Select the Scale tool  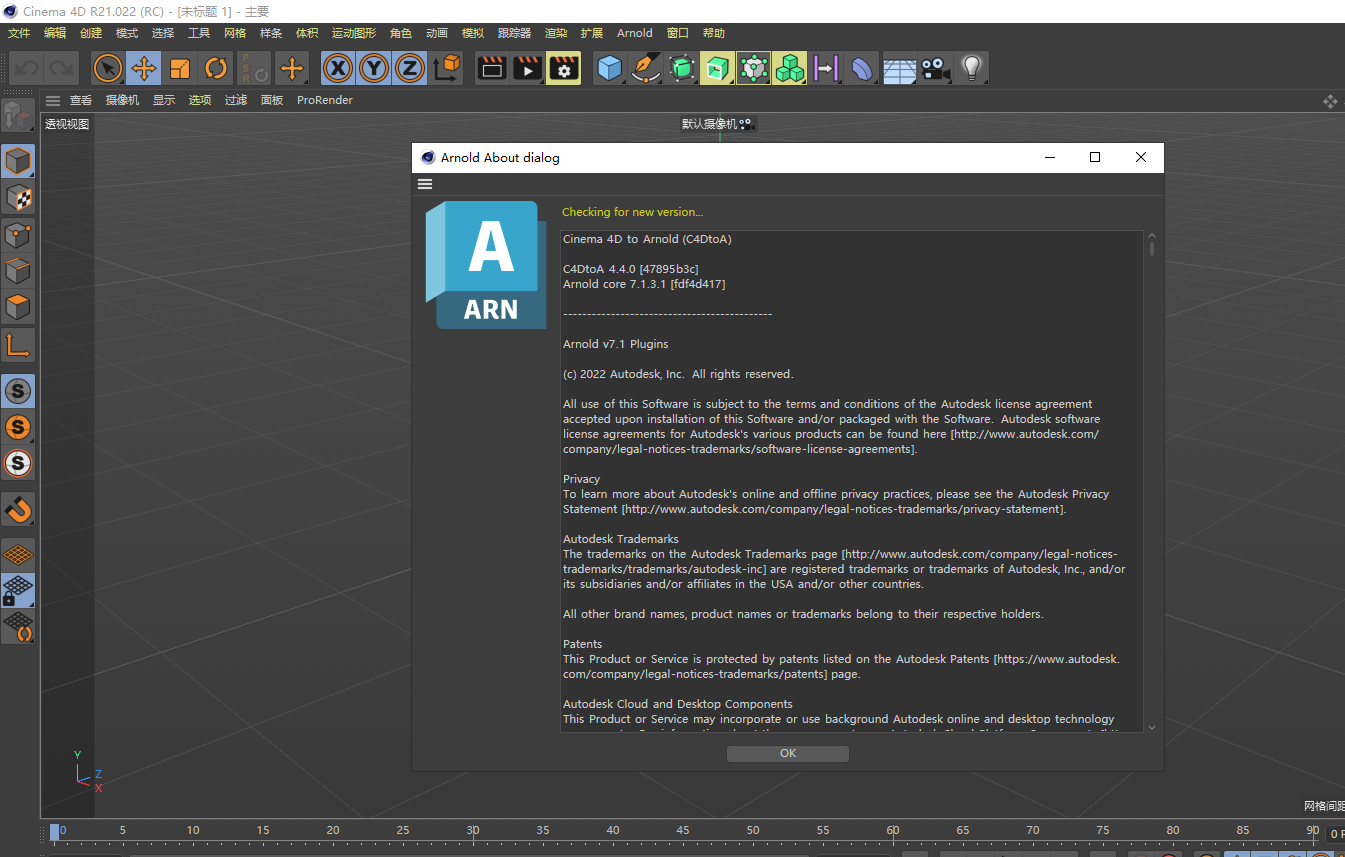(179, 68)
